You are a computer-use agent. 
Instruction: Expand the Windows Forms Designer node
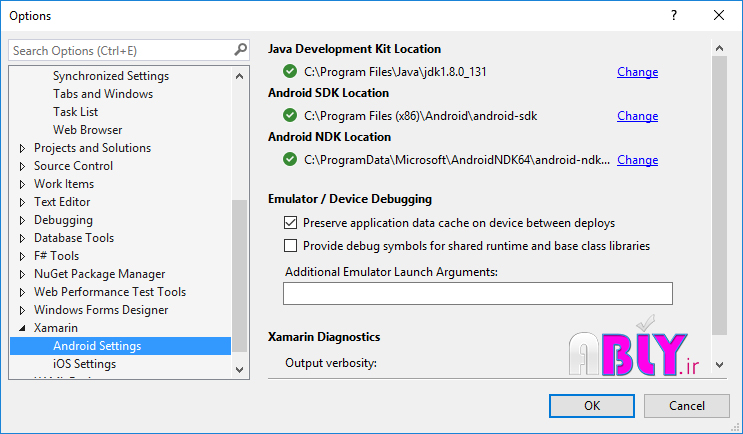[22, 310]
